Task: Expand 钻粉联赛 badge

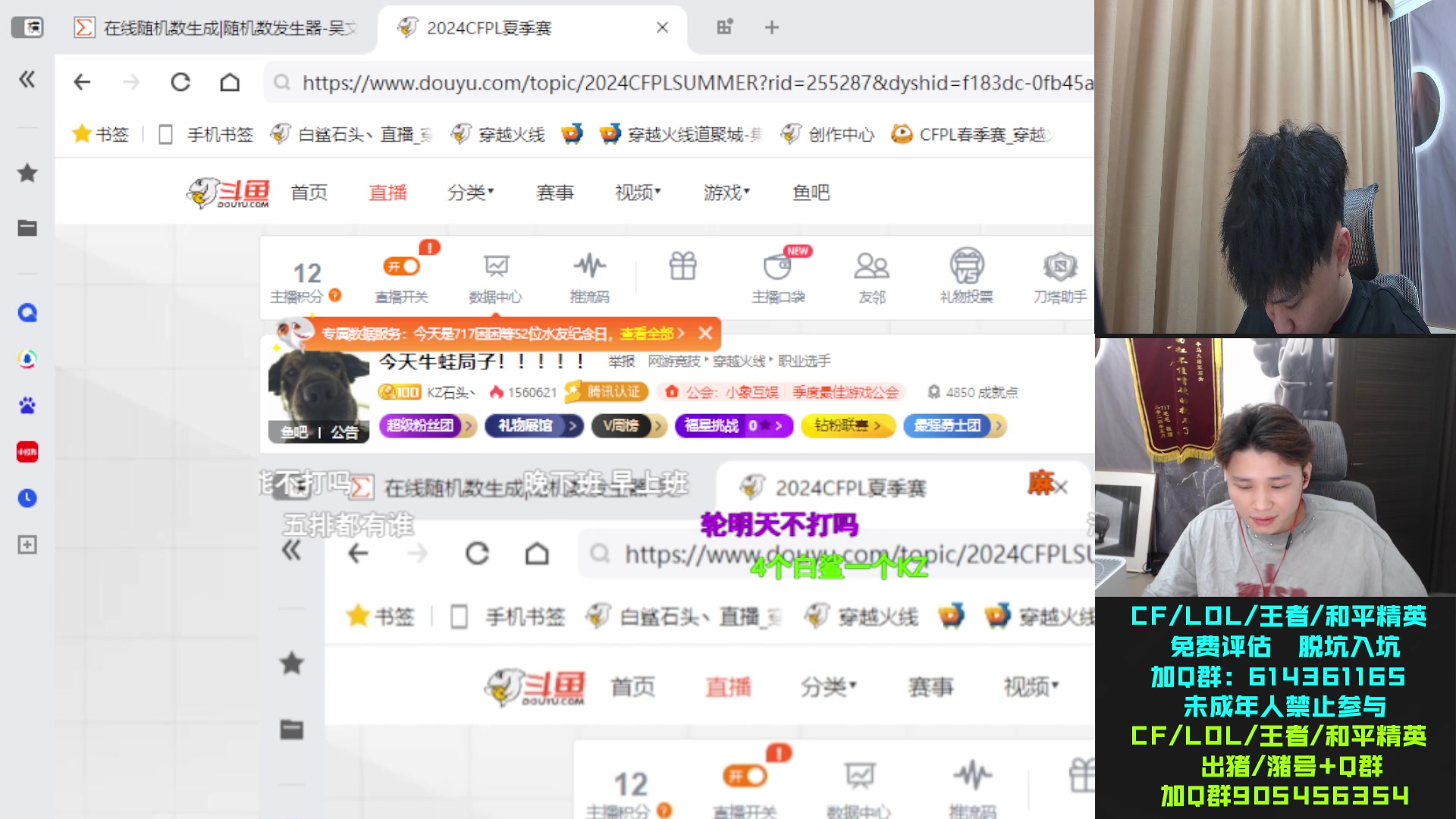Action: (x=848, y=425)
